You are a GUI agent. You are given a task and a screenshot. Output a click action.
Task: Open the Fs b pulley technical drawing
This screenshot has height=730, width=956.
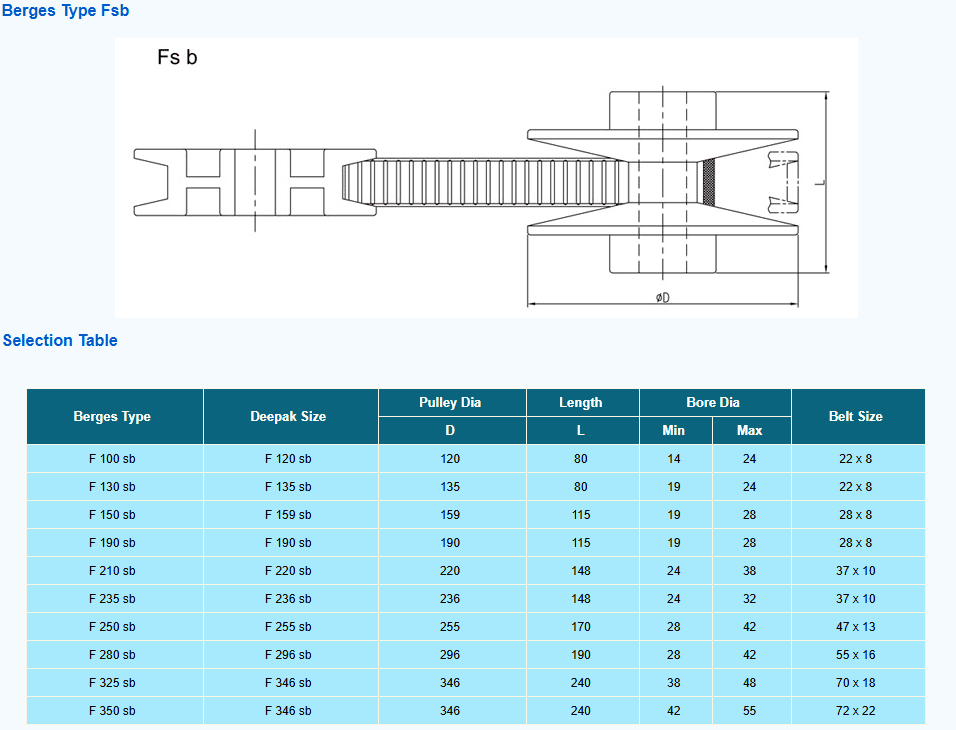(x=486, y=178)
